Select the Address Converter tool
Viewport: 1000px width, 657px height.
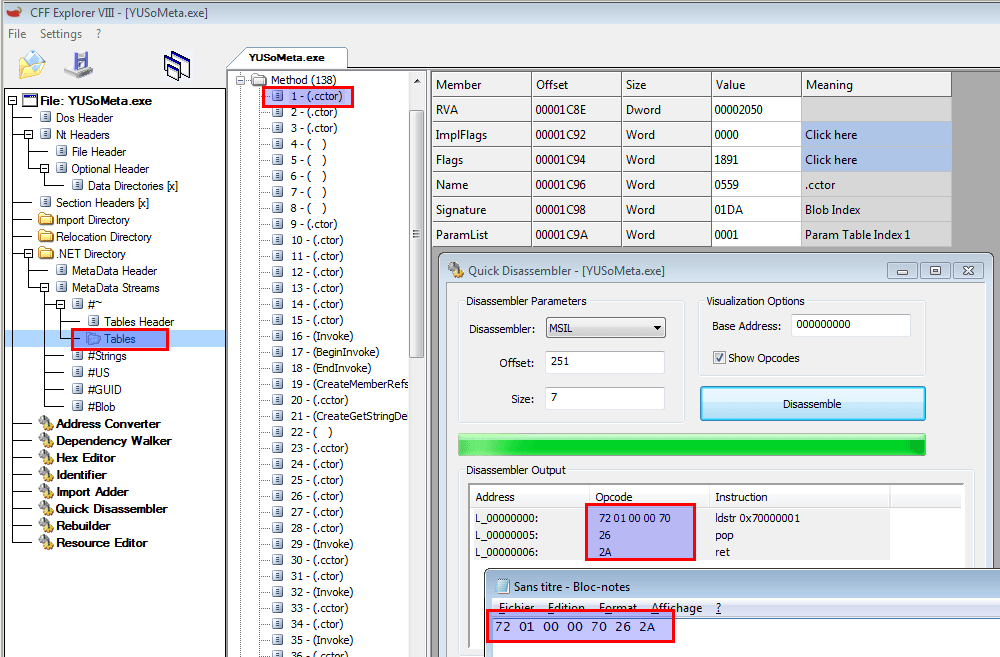coord(110,423)
